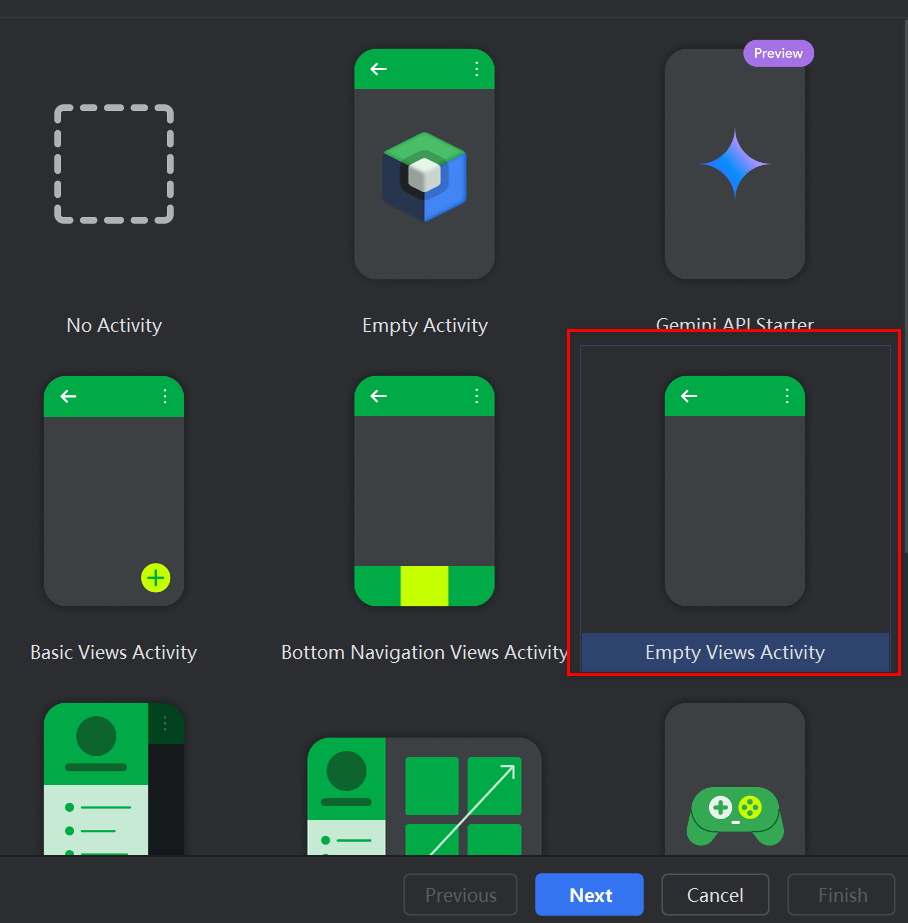Click the Basic Views Activity label
Screen dimensions: 908x923
coord(114,652)
